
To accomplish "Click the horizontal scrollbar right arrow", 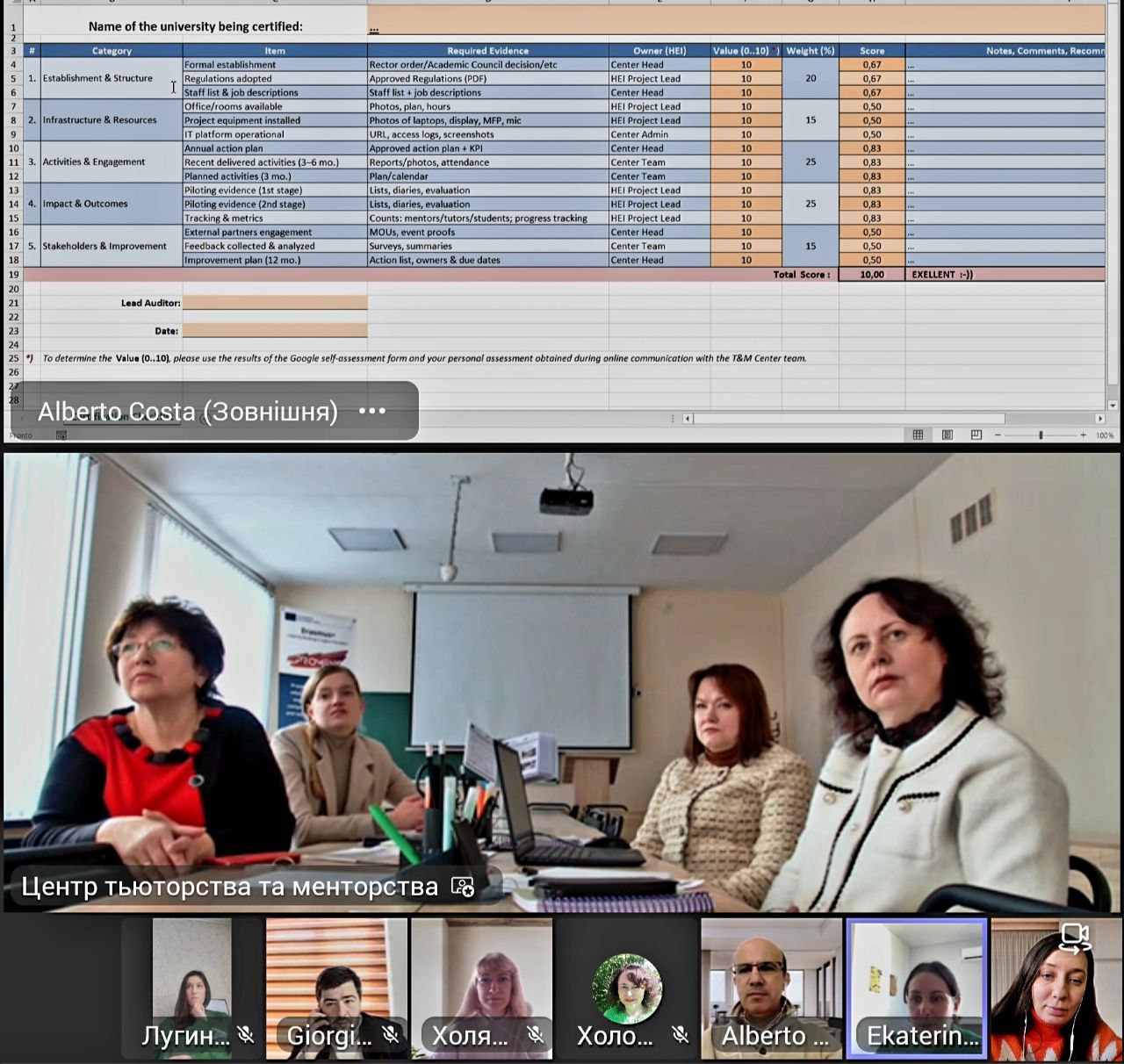I will [x=1099, y=419].
